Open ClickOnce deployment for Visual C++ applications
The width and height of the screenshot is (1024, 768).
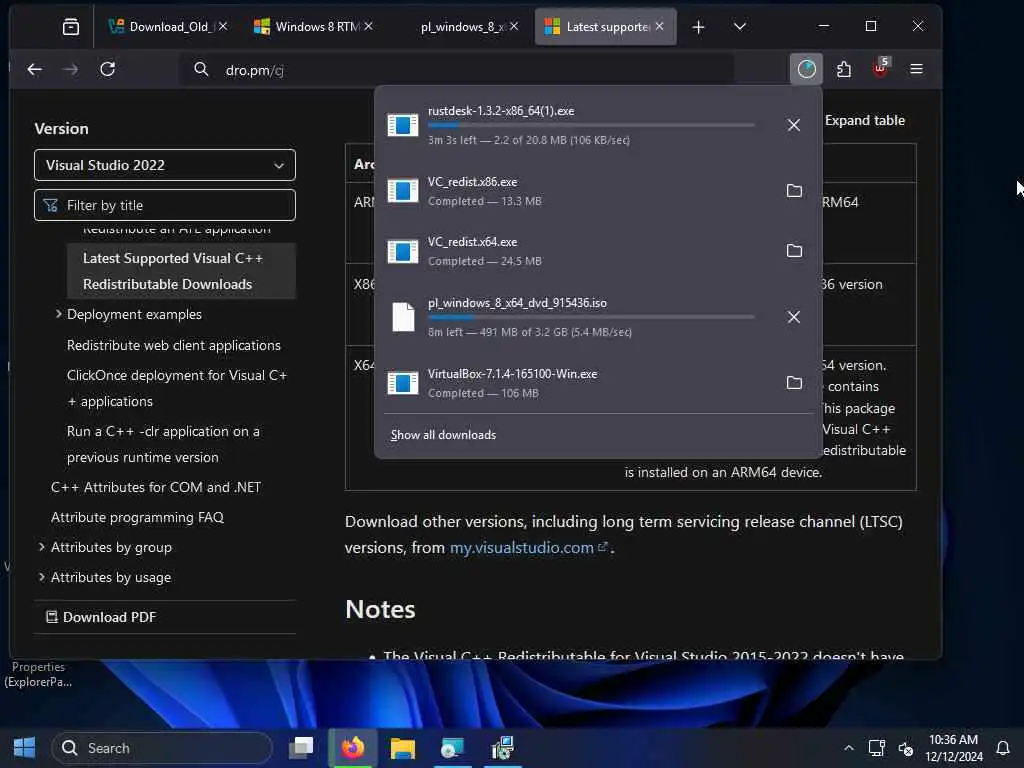(x=176, y=388)
